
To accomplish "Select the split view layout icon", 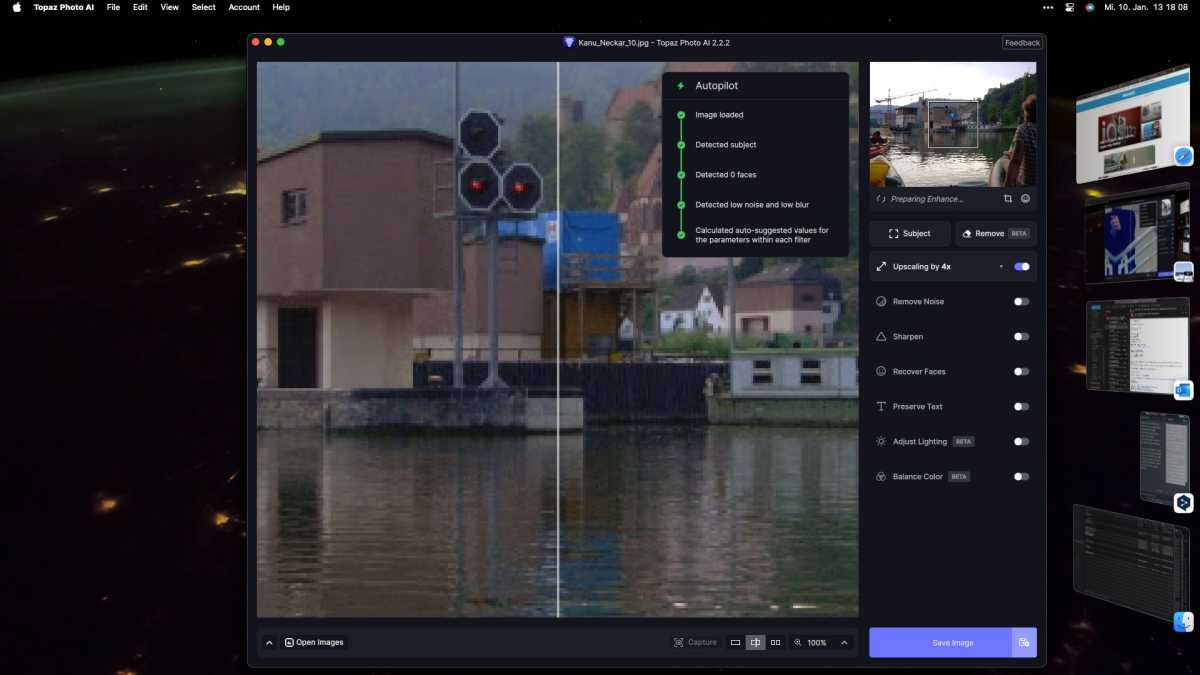I will (x=755, y=642).
